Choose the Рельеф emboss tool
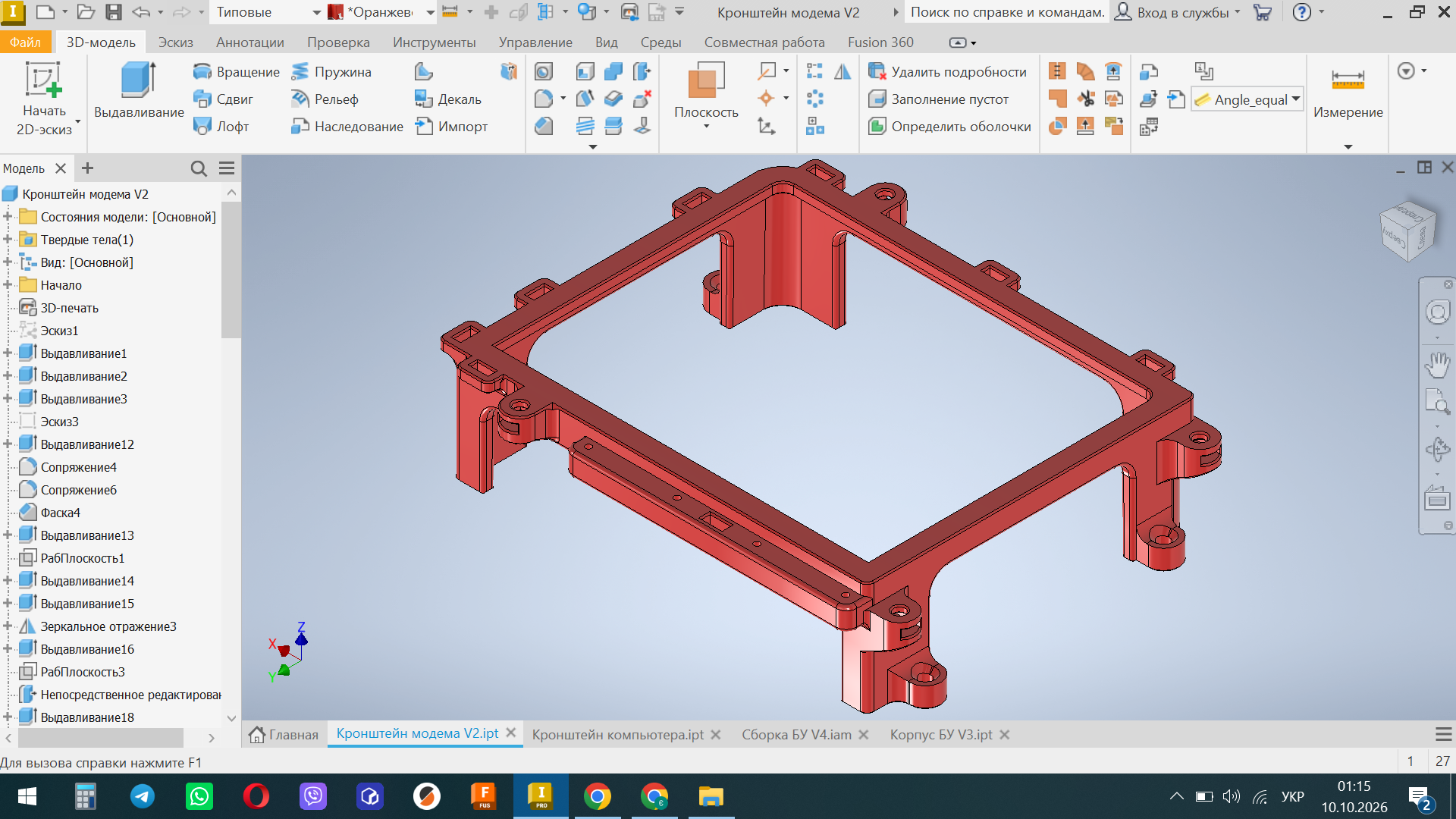The width and height of the screenshot is (1456, 819). 325,99
